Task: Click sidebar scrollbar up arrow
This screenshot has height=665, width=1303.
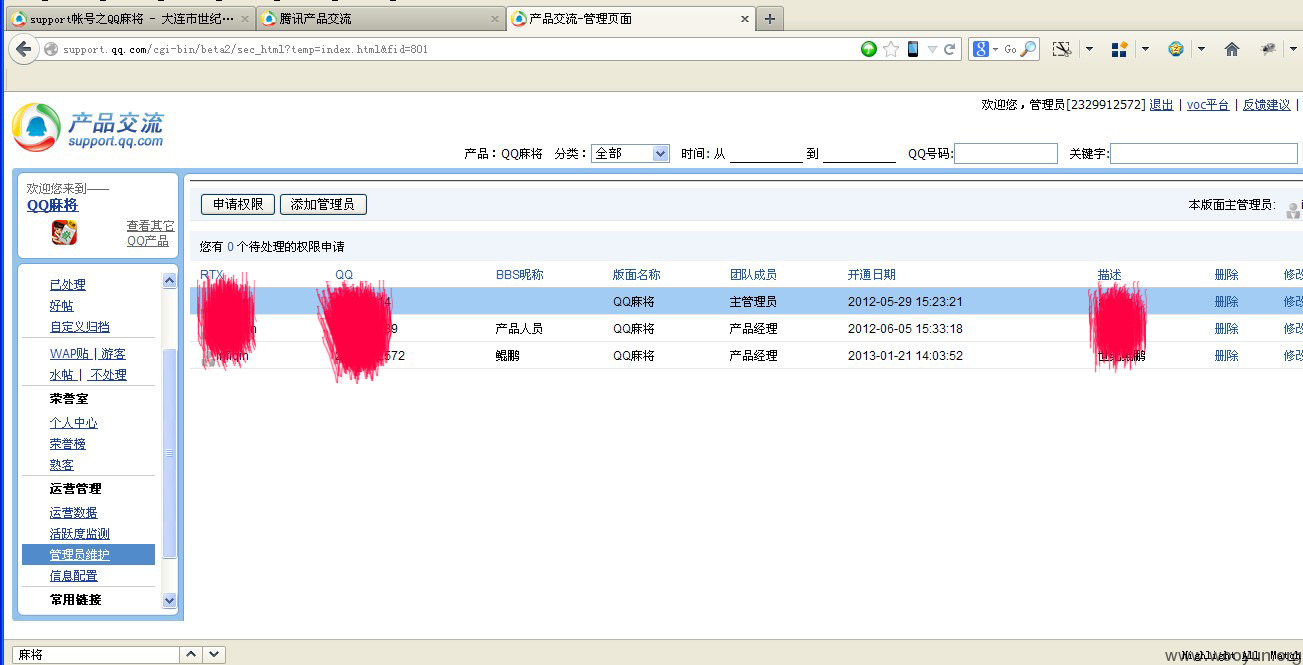Action: 169,281
